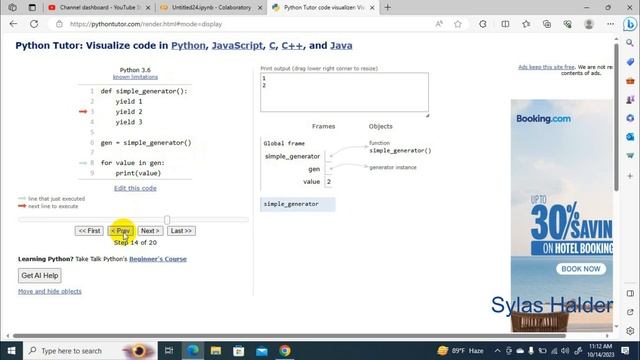Follow the C++ link in heading
The image size is (640, 360).
(292, 45)
